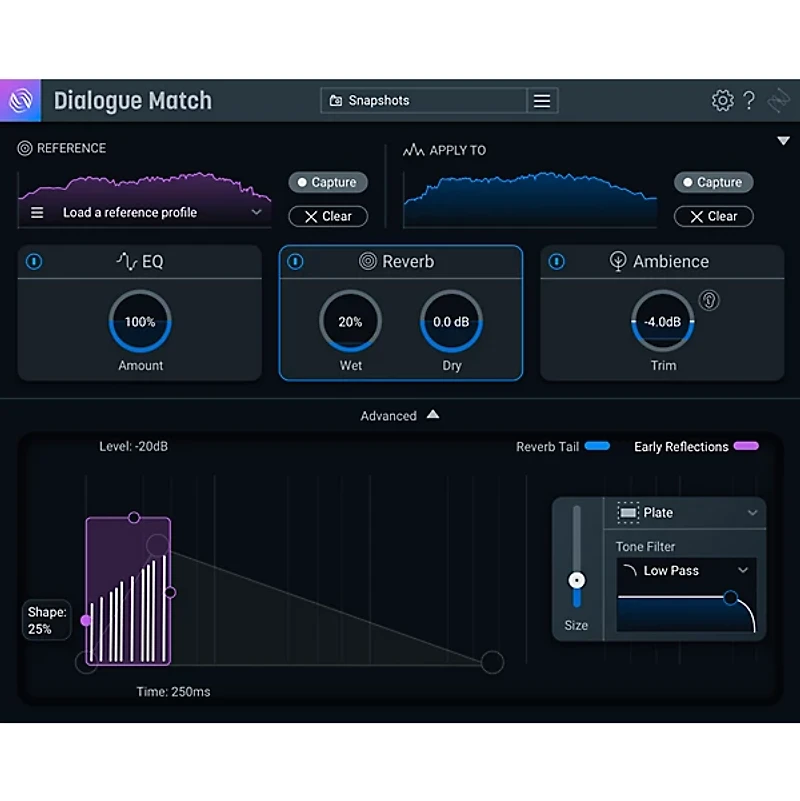Click the headphone audition icon near Ambience trim

709,300
